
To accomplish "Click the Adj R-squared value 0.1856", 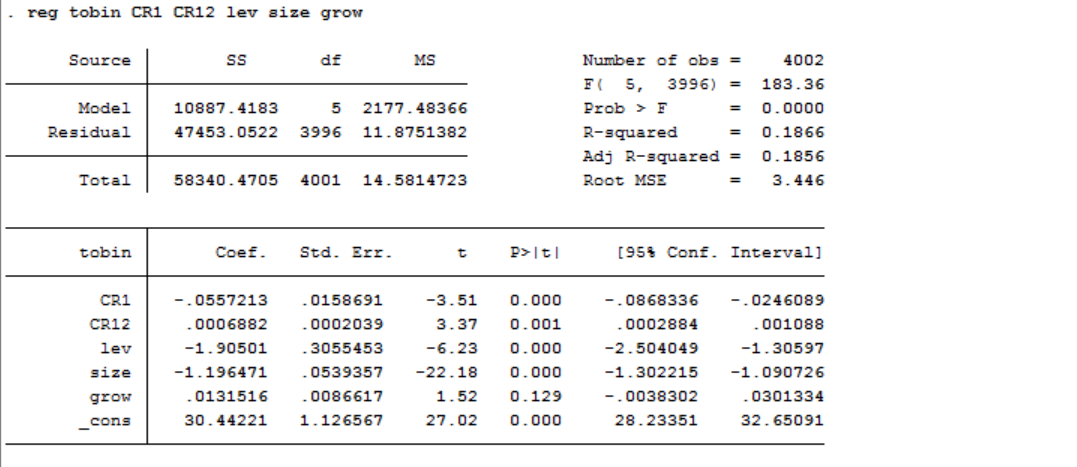I will coord(792,156).
